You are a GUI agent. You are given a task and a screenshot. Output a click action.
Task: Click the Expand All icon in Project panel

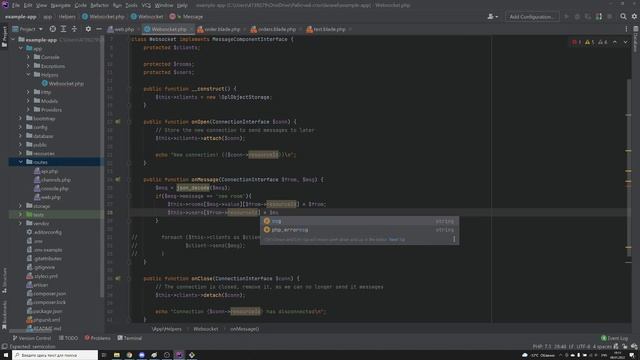(x=63, y=29)
